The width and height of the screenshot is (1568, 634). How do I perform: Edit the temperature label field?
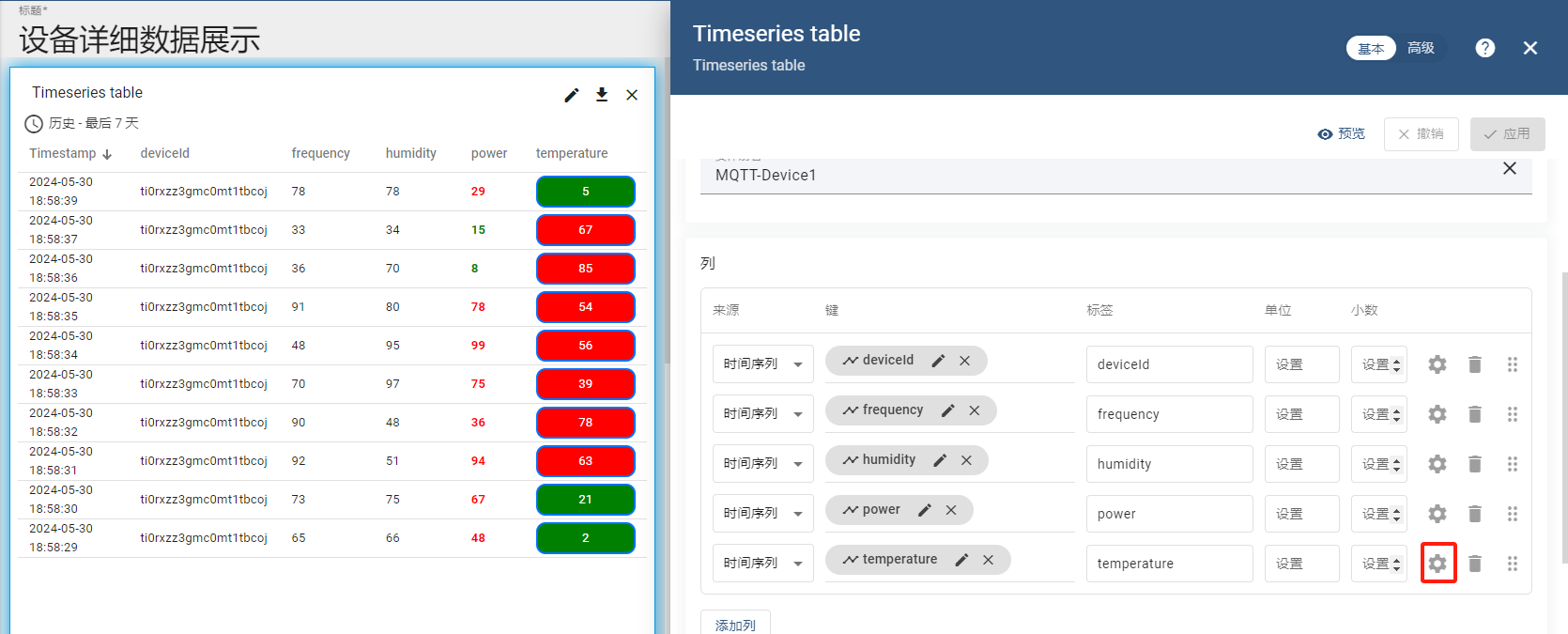pyautogui.click(x=1169, y=564)
